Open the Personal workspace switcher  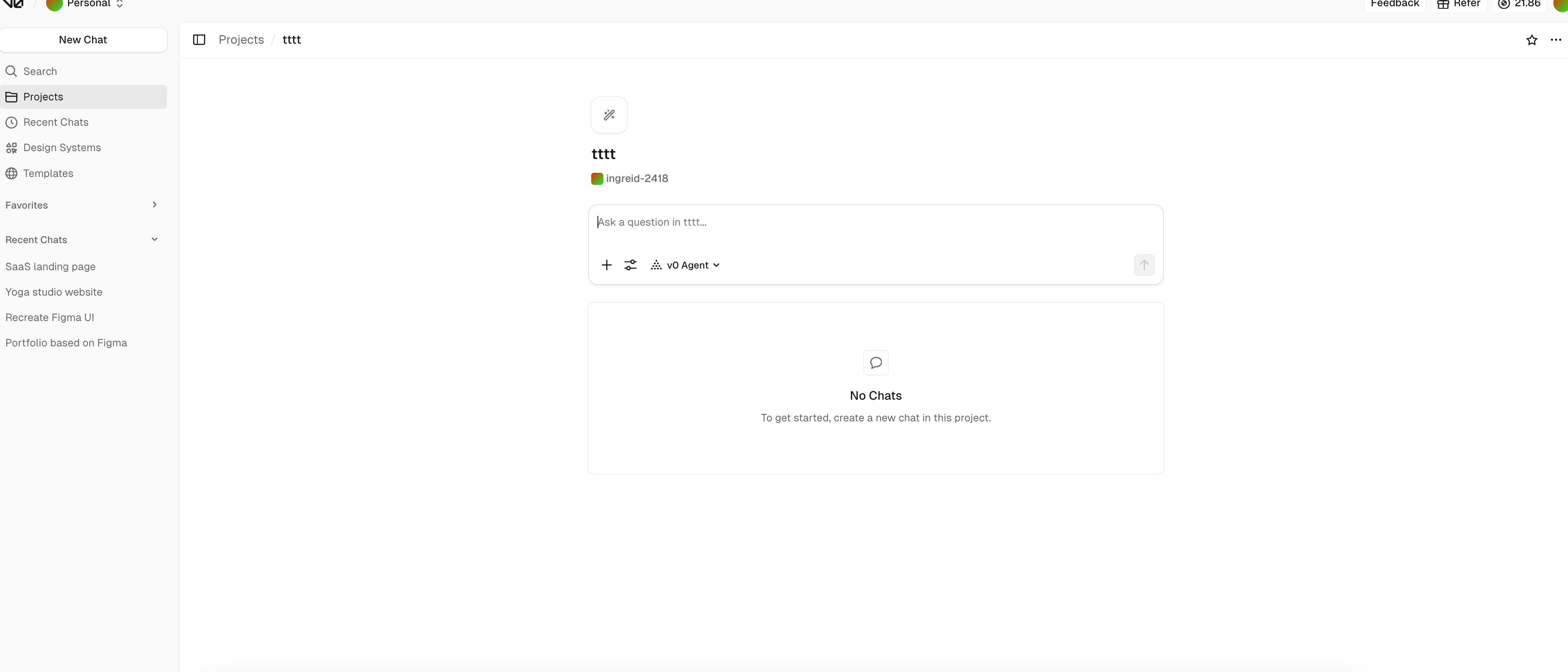88,4
